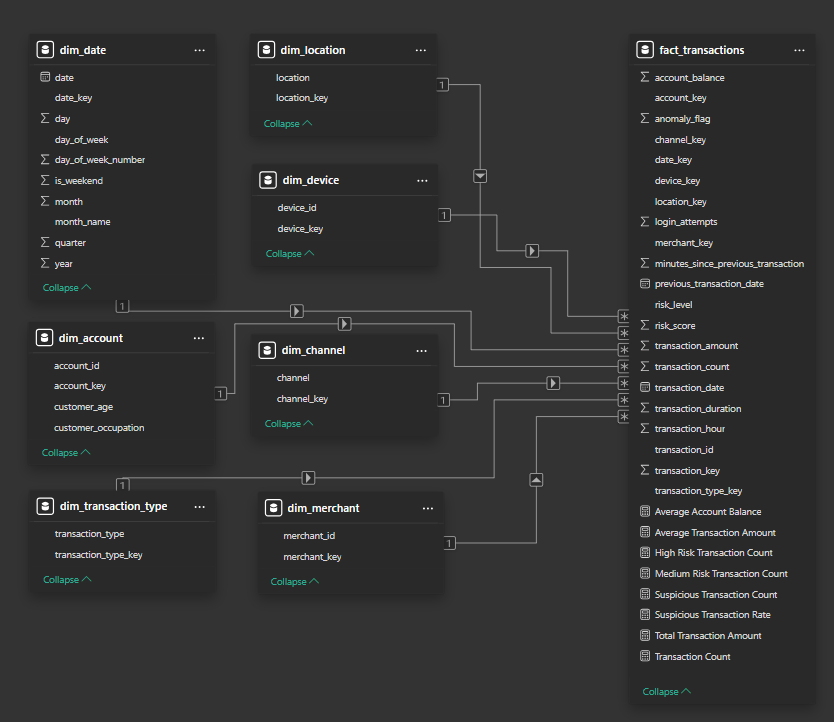Open the dim_date table options menu
Screen dimensions: 834x722
click(x=199, y=50)
